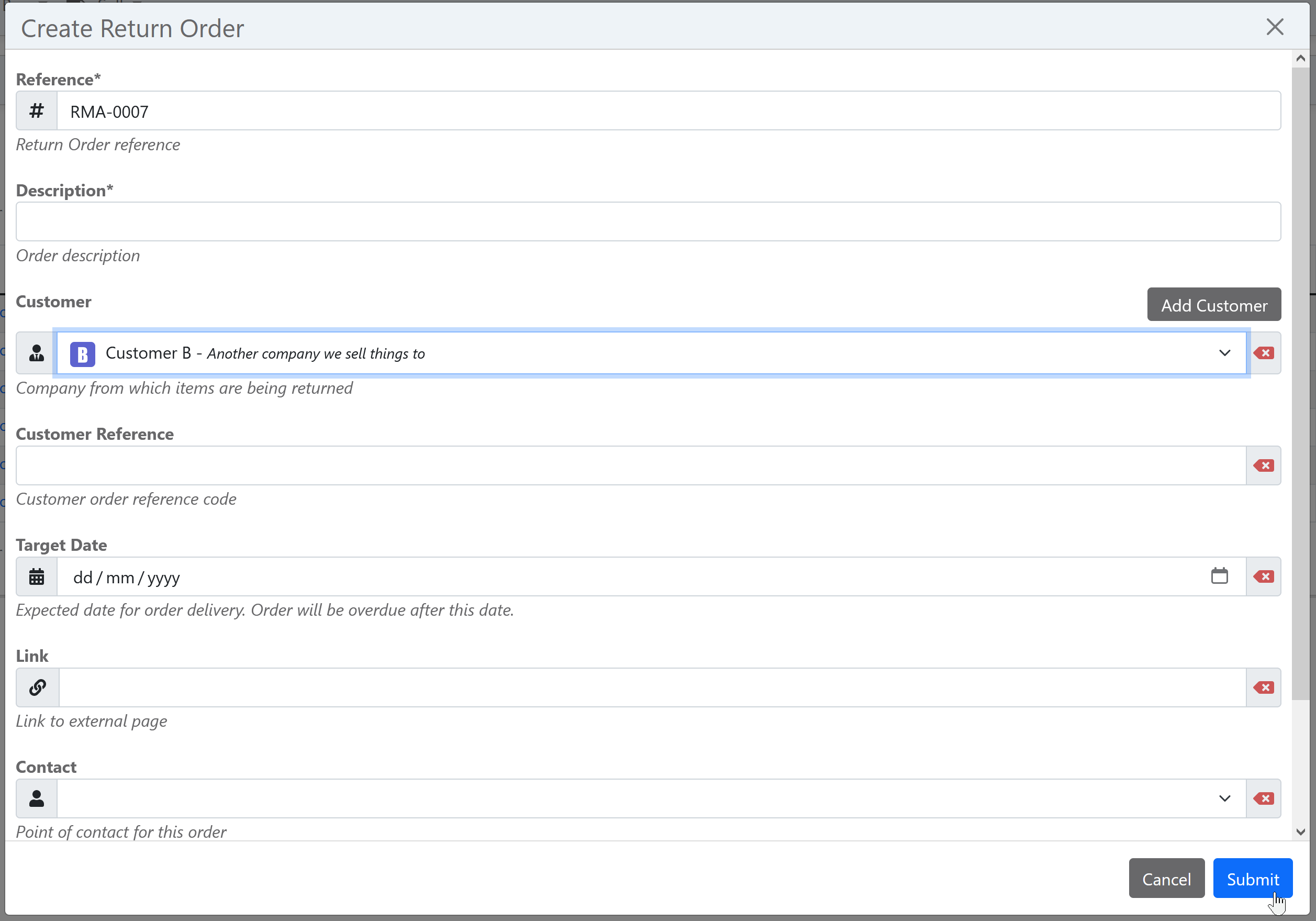Select the Customer B avatar badge
The image size is (1316, 921).
coord(83,354)
